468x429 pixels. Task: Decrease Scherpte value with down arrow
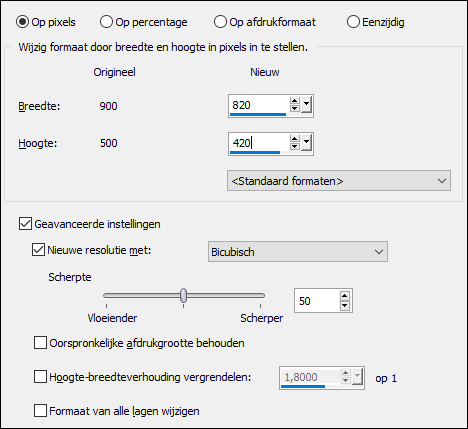click(x=345, y=306)
